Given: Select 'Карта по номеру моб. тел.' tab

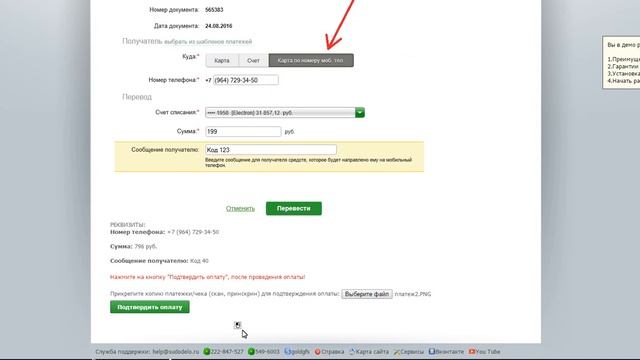Looking at the screenshot, I should click(311, 60).
